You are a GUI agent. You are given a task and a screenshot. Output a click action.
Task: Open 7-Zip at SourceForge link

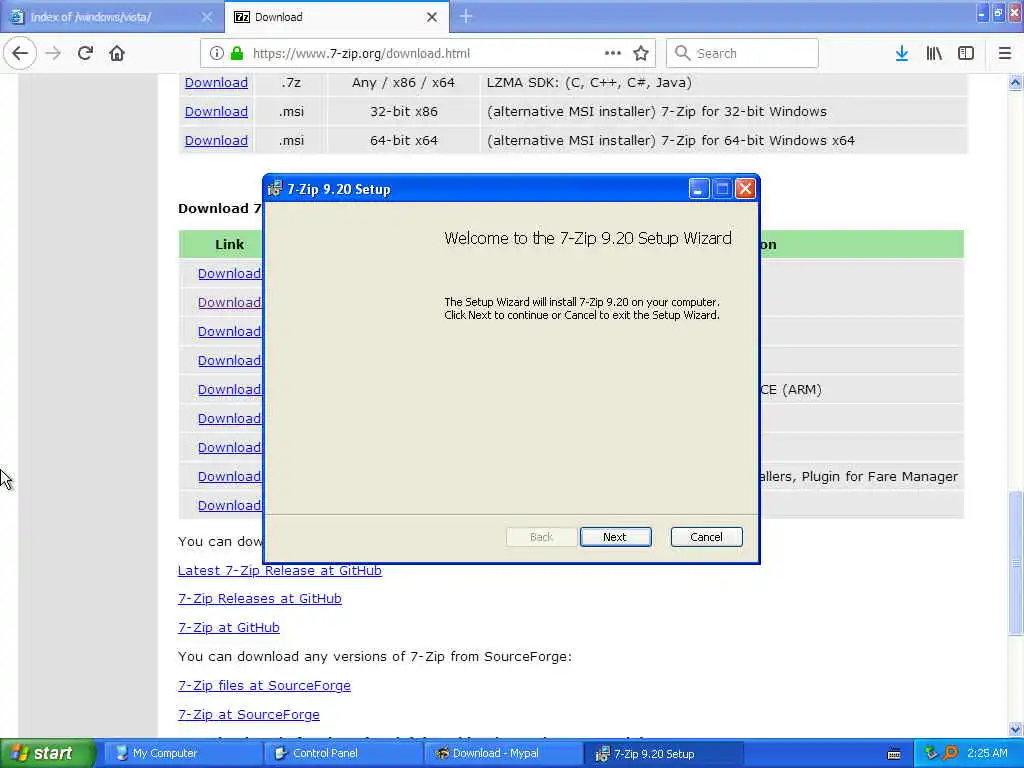[x=248, y=714]
